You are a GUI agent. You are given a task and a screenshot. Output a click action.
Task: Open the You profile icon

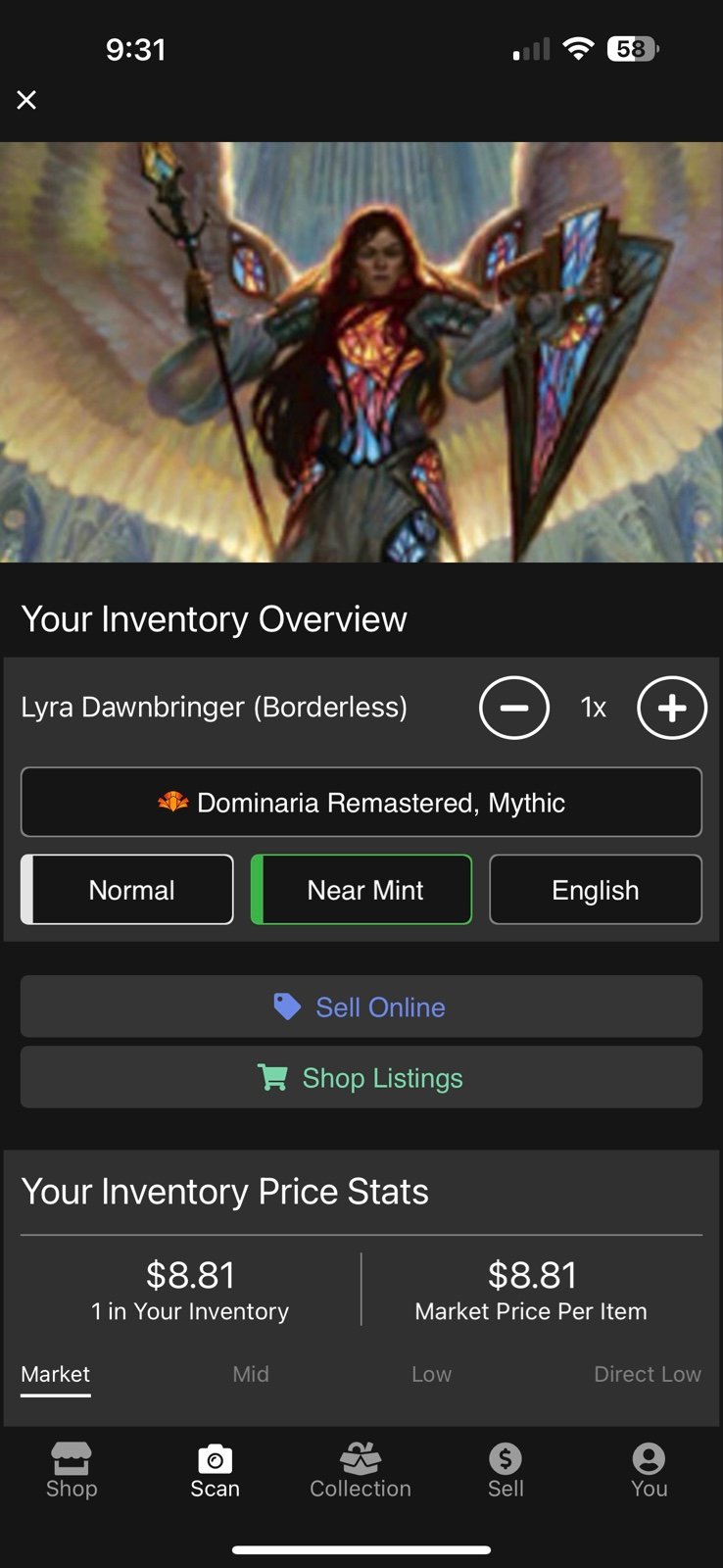649,1458
